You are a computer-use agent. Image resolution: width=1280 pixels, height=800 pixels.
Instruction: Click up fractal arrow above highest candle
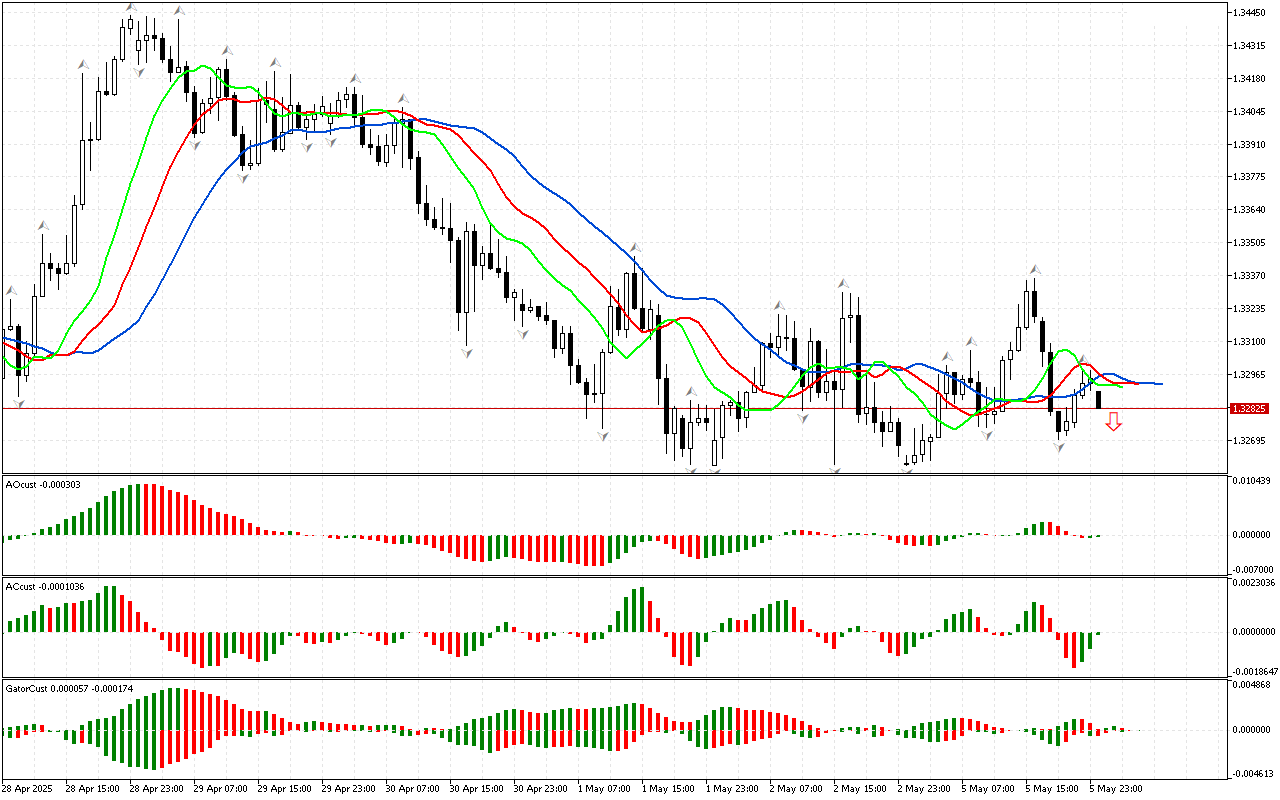(131, 8)
